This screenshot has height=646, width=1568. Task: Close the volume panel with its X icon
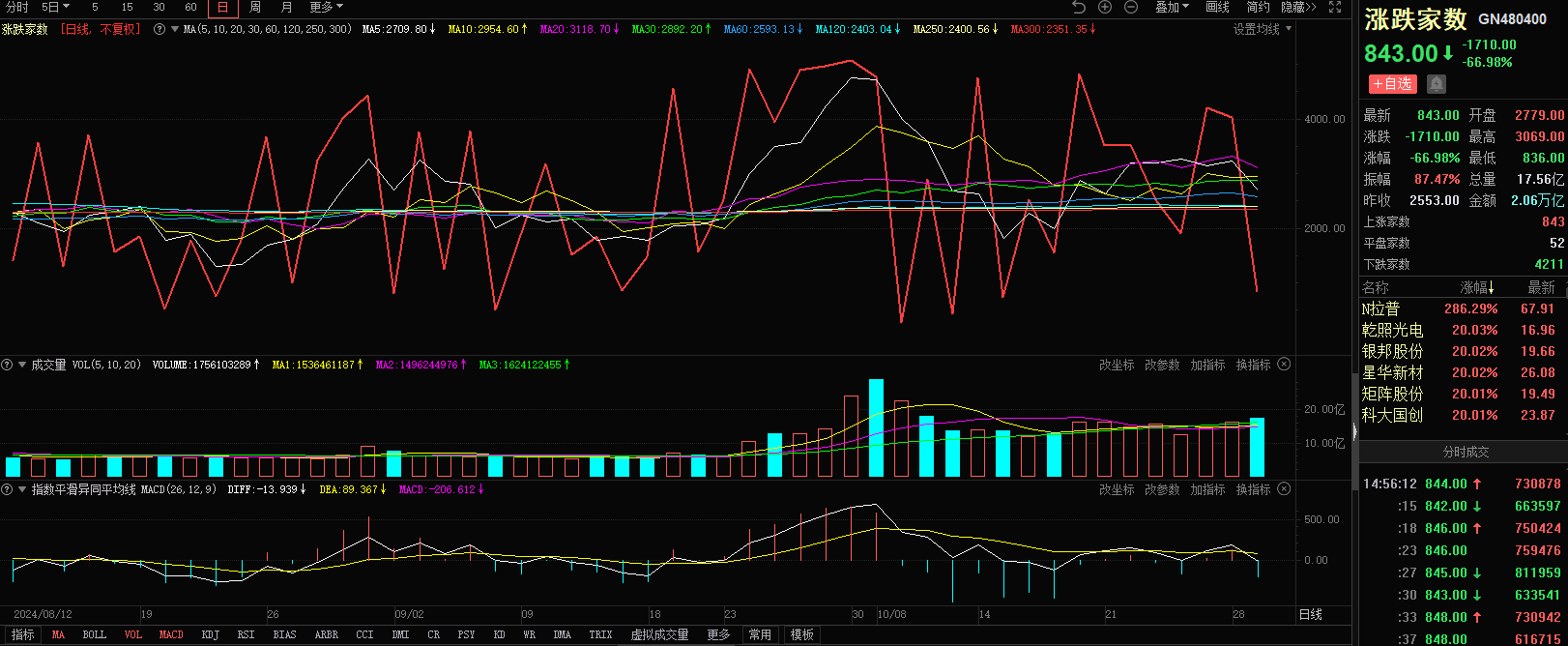[1284, 365]
